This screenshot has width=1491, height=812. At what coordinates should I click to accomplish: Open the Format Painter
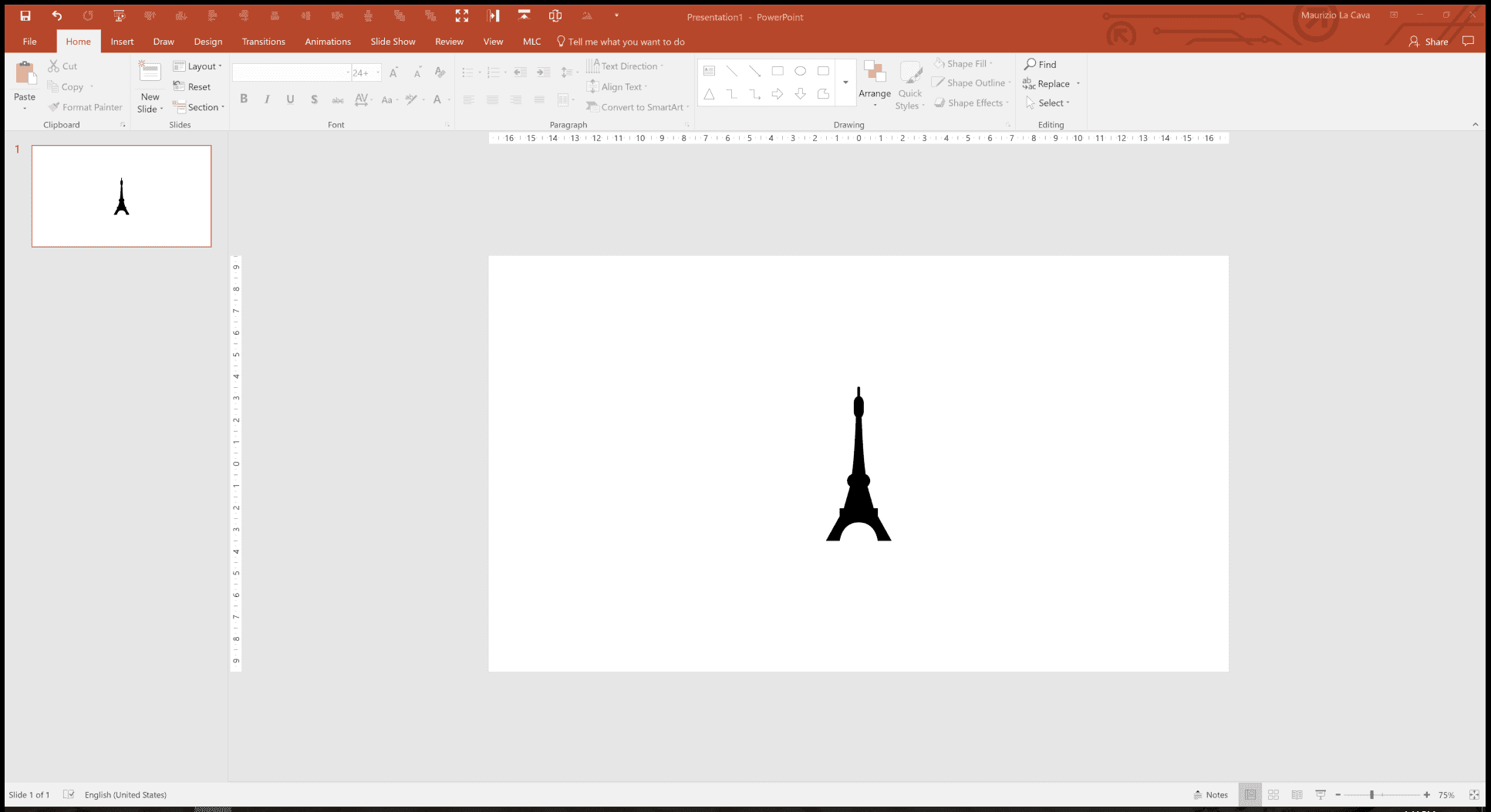85,106
